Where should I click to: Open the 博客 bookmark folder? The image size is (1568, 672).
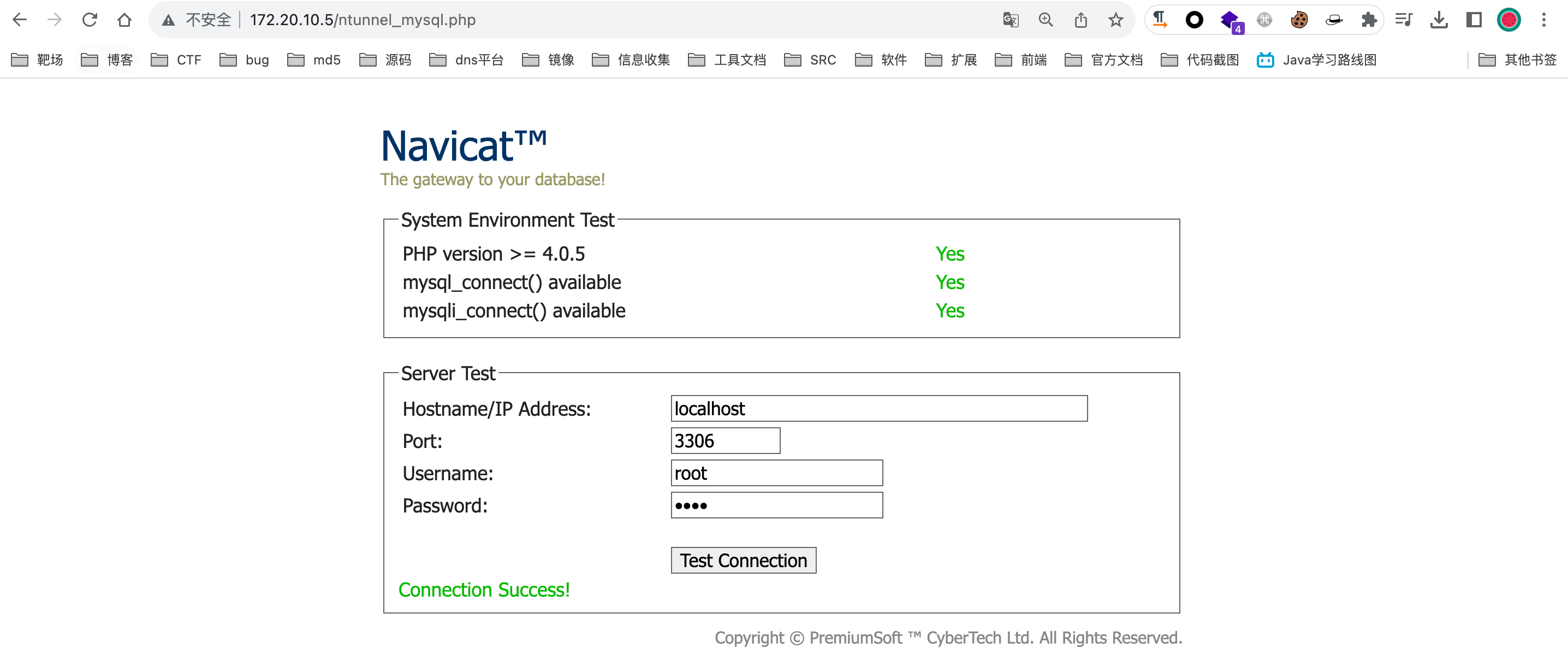107,60
